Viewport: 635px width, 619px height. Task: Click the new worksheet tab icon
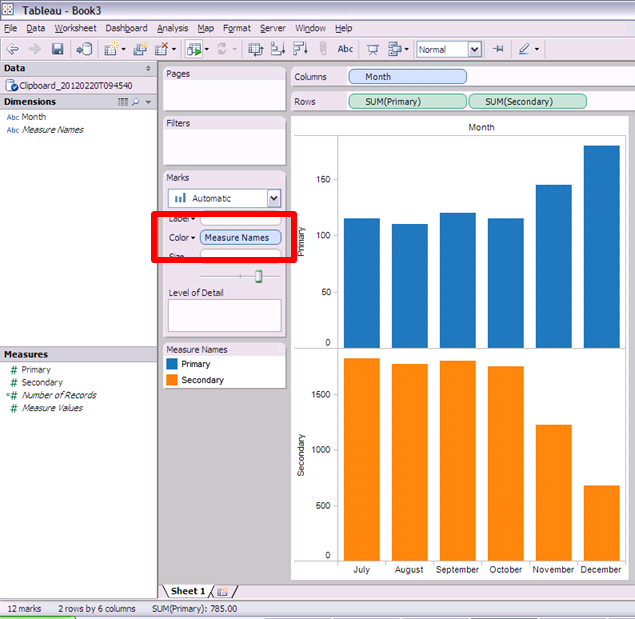pyautogui.click(x=223, y=592)
